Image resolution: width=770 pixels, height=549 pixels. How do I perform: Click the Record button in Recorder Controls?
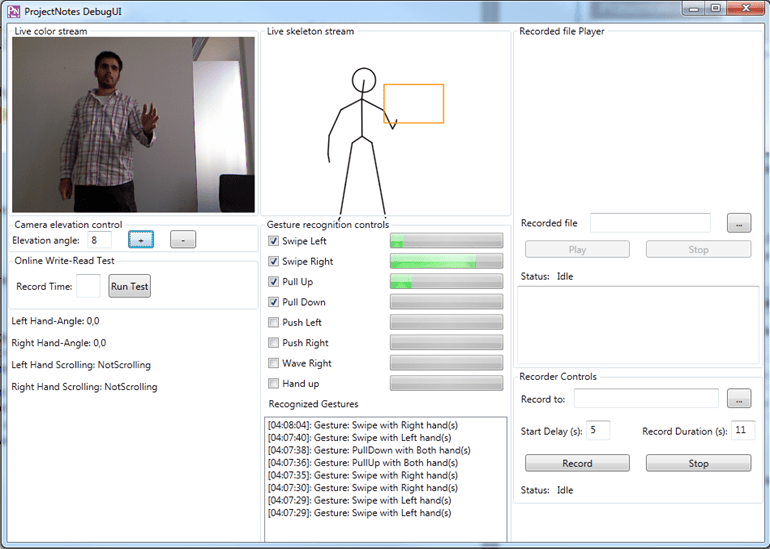click(x=577, y=463)
